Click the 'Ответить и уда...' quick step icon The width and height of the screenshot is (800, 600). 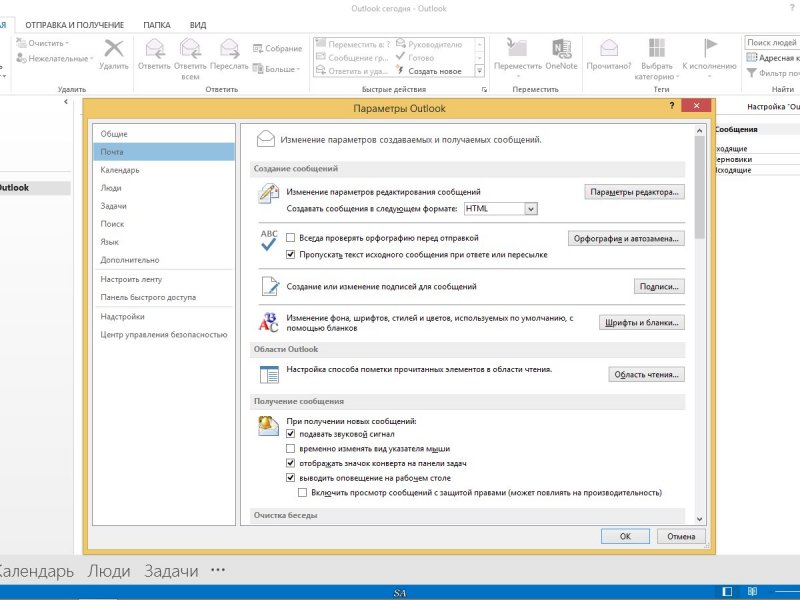[x=321, y=71]
